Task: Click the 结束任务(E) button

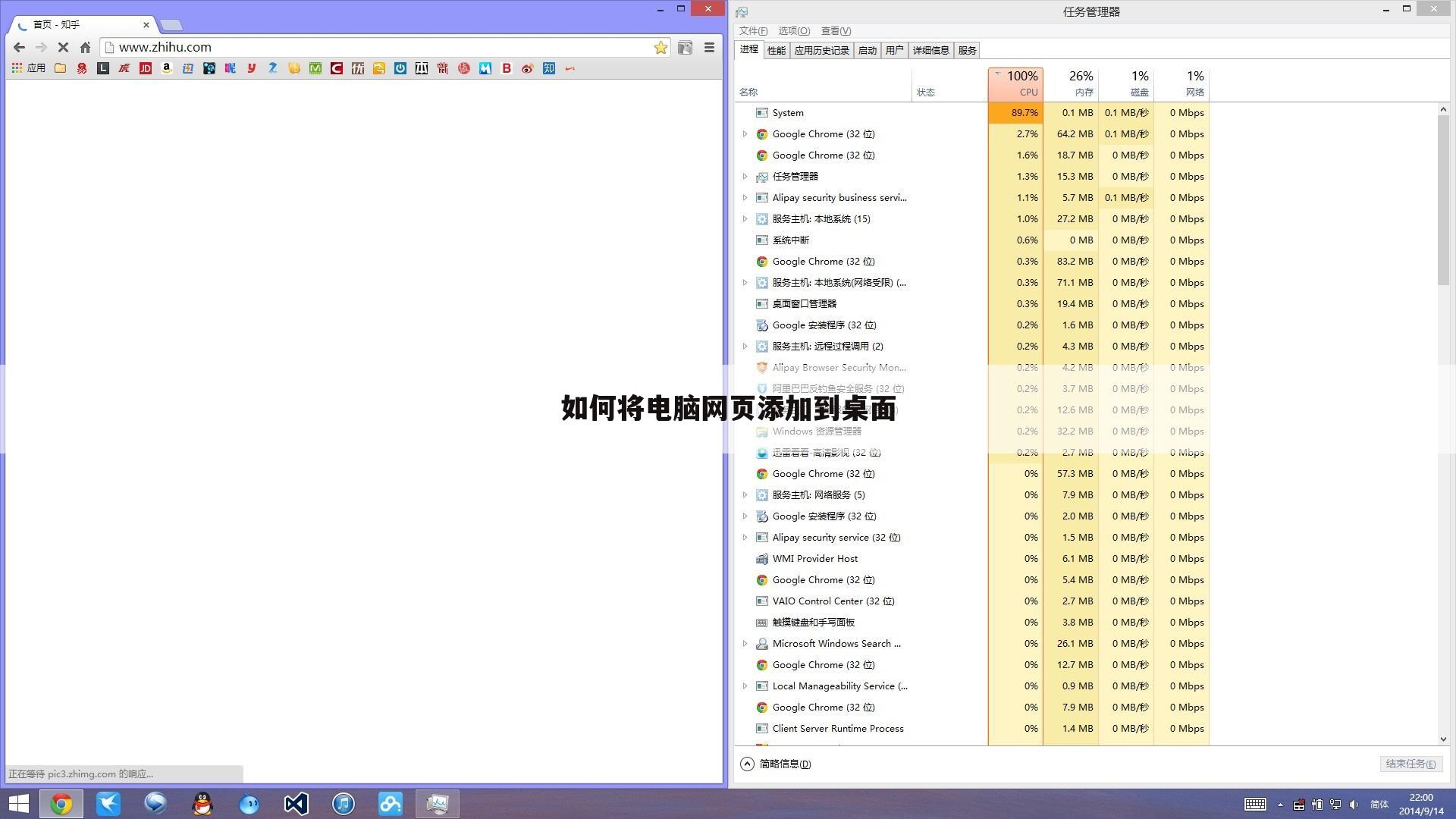Action: pyautogui.click(x=1410, y=764)
